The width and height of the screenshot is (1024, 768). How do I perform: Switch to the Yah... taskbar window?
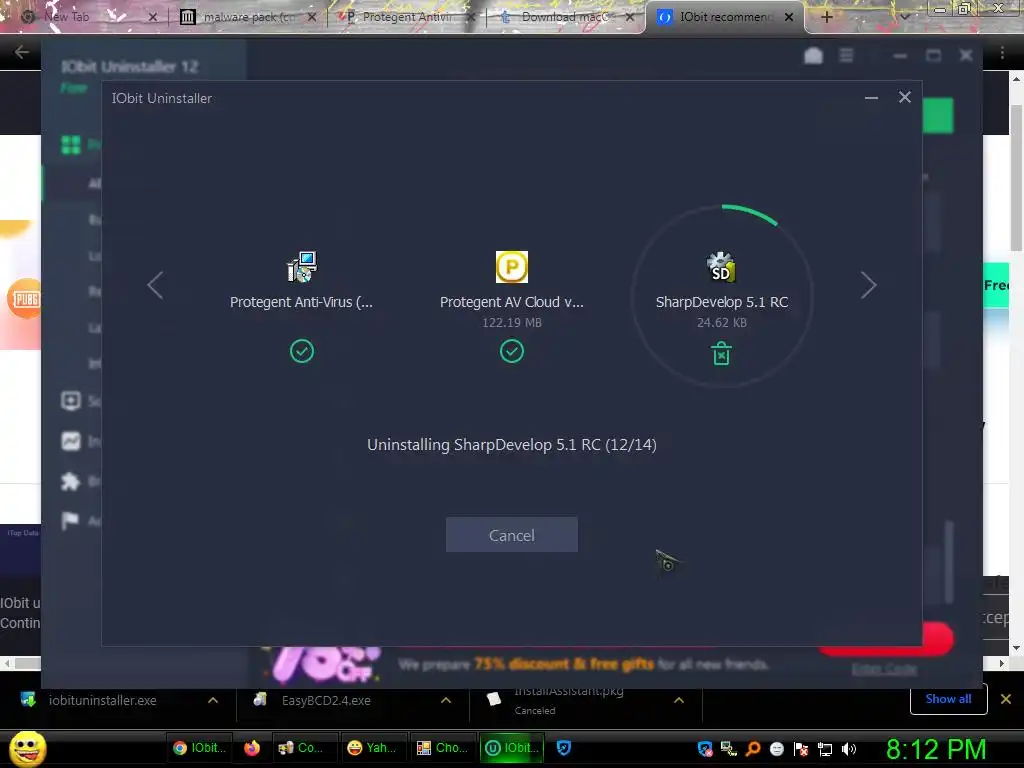372,748
